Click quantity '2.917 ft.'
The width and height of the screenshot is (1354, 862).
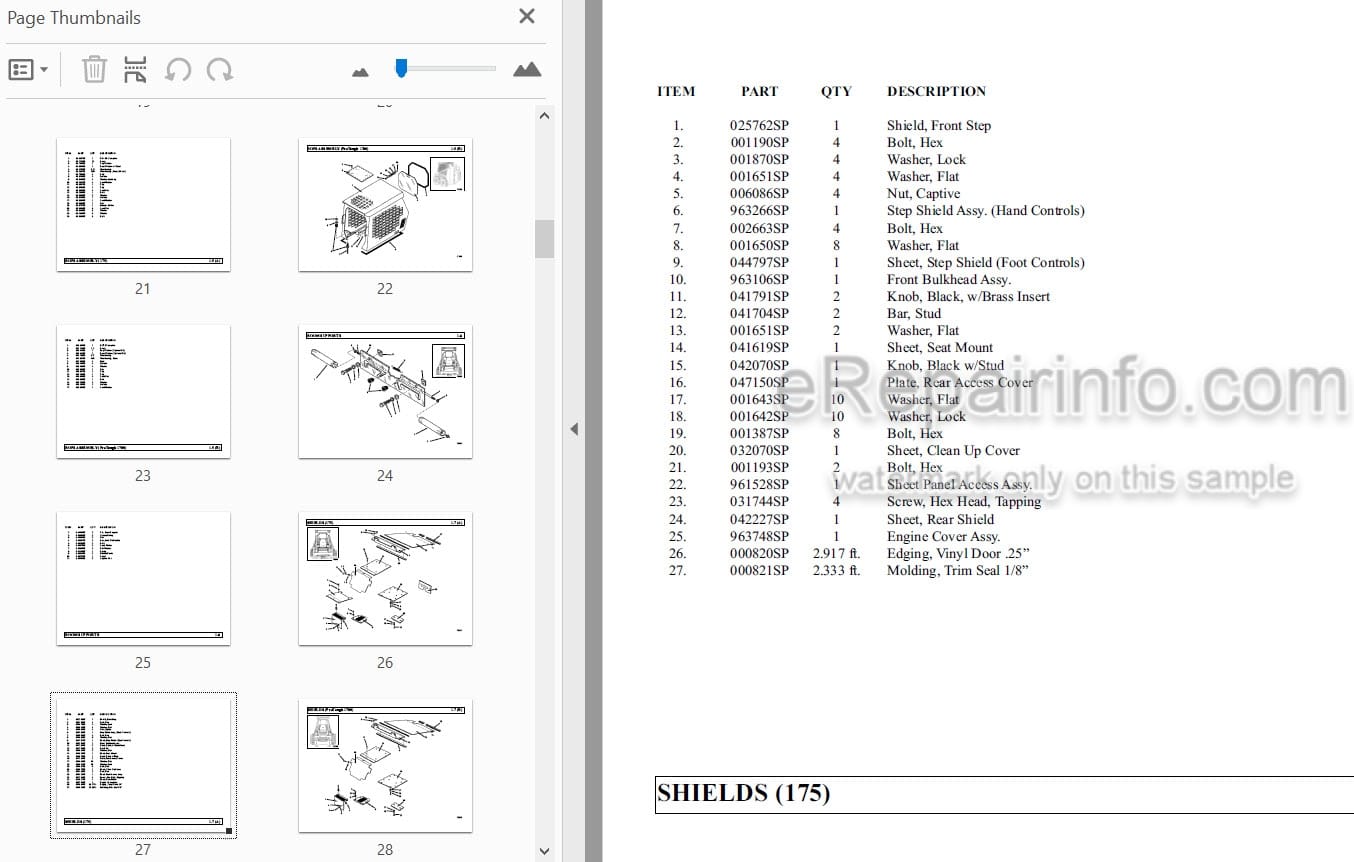coord(837,554)
